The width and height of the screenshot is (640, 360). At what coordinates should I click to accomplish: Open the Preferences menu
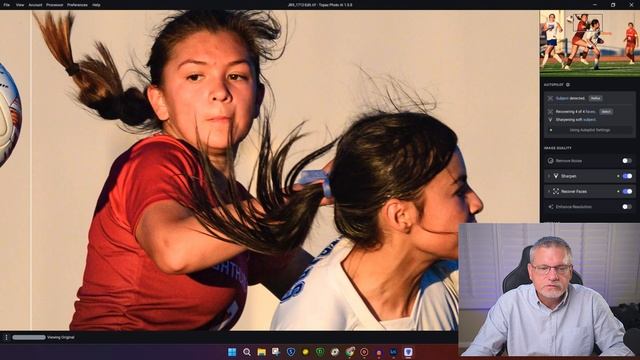[77, 5]
